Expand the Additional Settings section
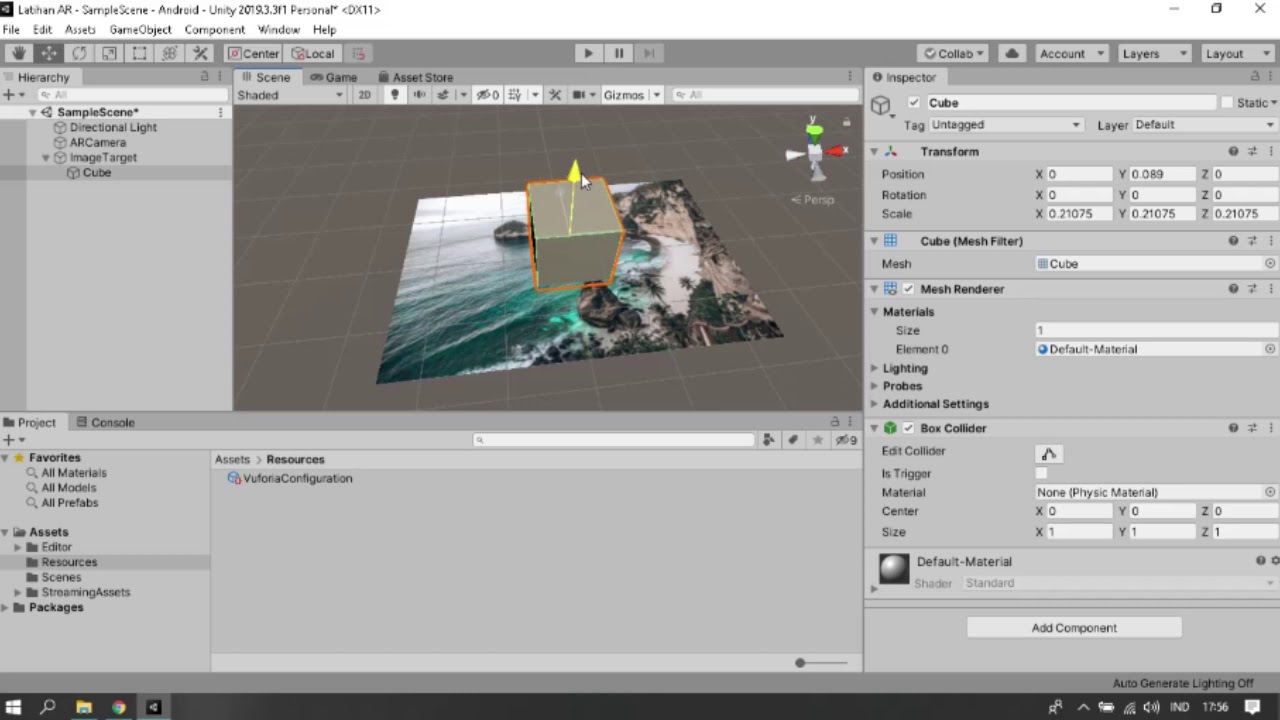This screenshot has height=720, width=1280. [935, 404]
